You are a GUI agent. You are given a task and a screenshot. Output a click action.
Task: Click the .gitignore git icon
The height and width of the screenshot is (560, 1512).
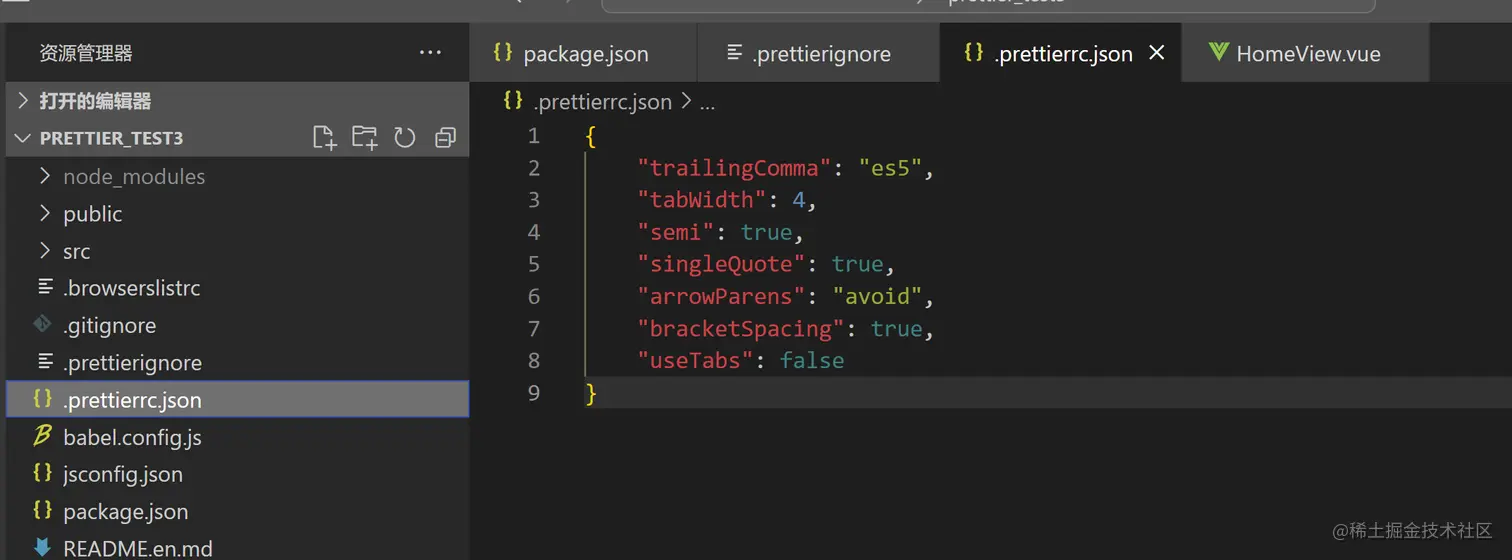(43, 324)
